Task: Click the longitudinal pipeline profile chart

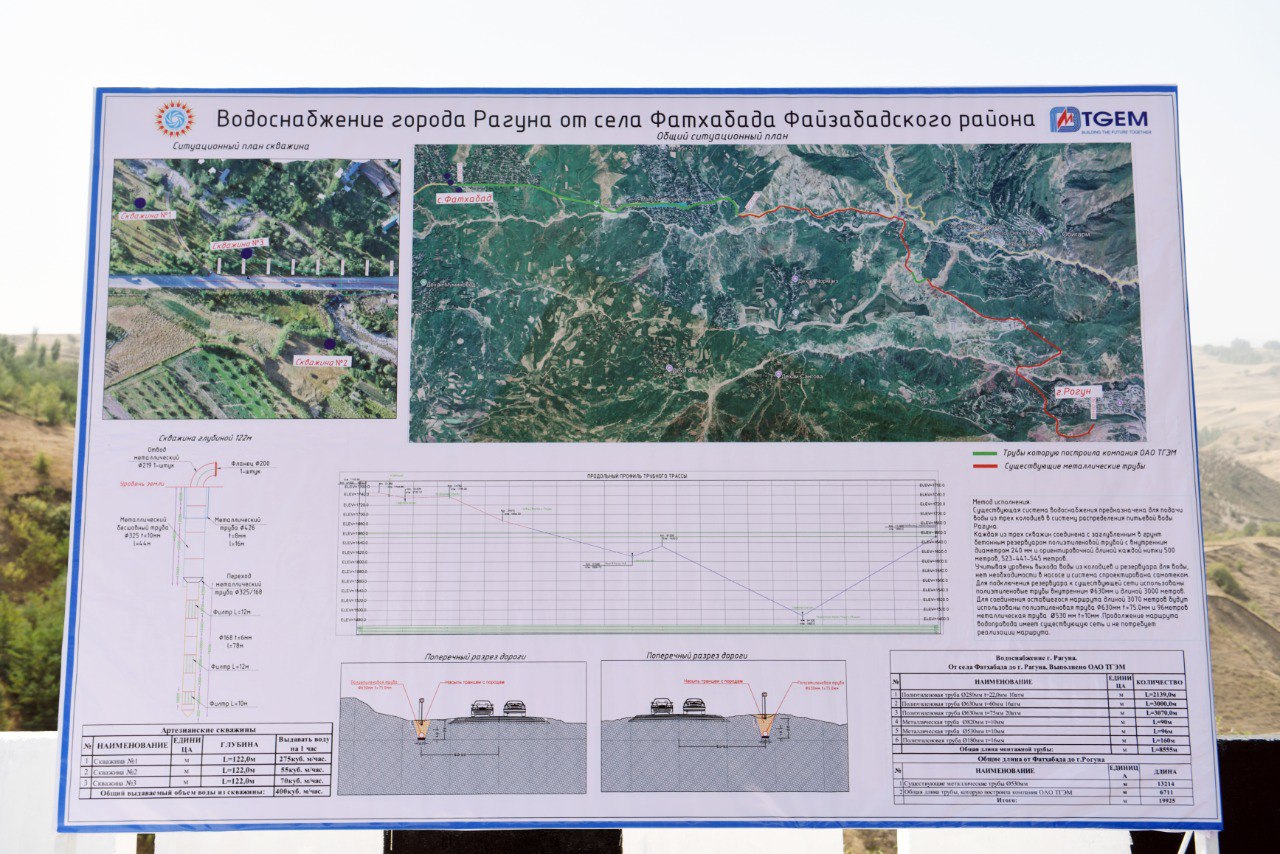Action: pyautogui.click(x=640, y=553)
